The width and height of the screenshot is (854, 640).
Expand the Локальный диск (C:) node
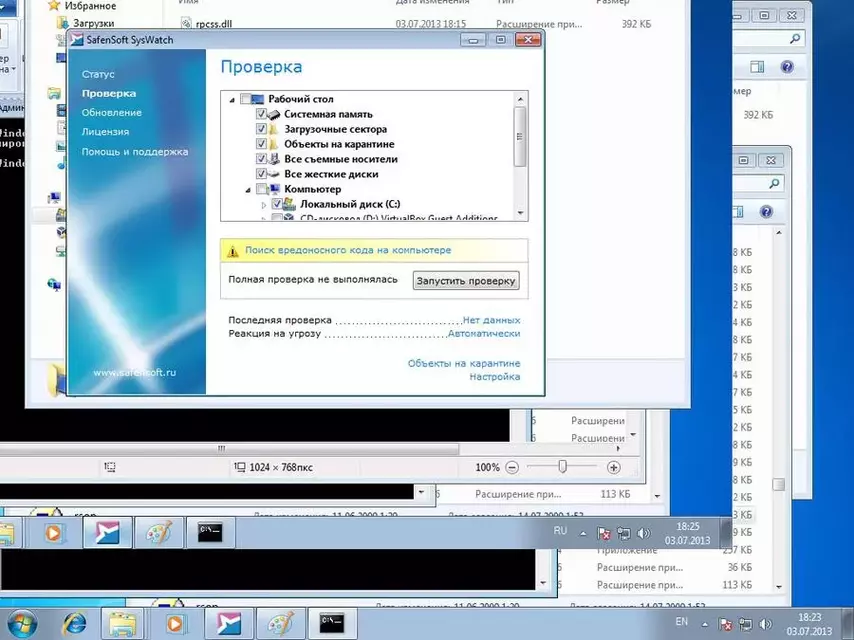(x=264, y=205)
